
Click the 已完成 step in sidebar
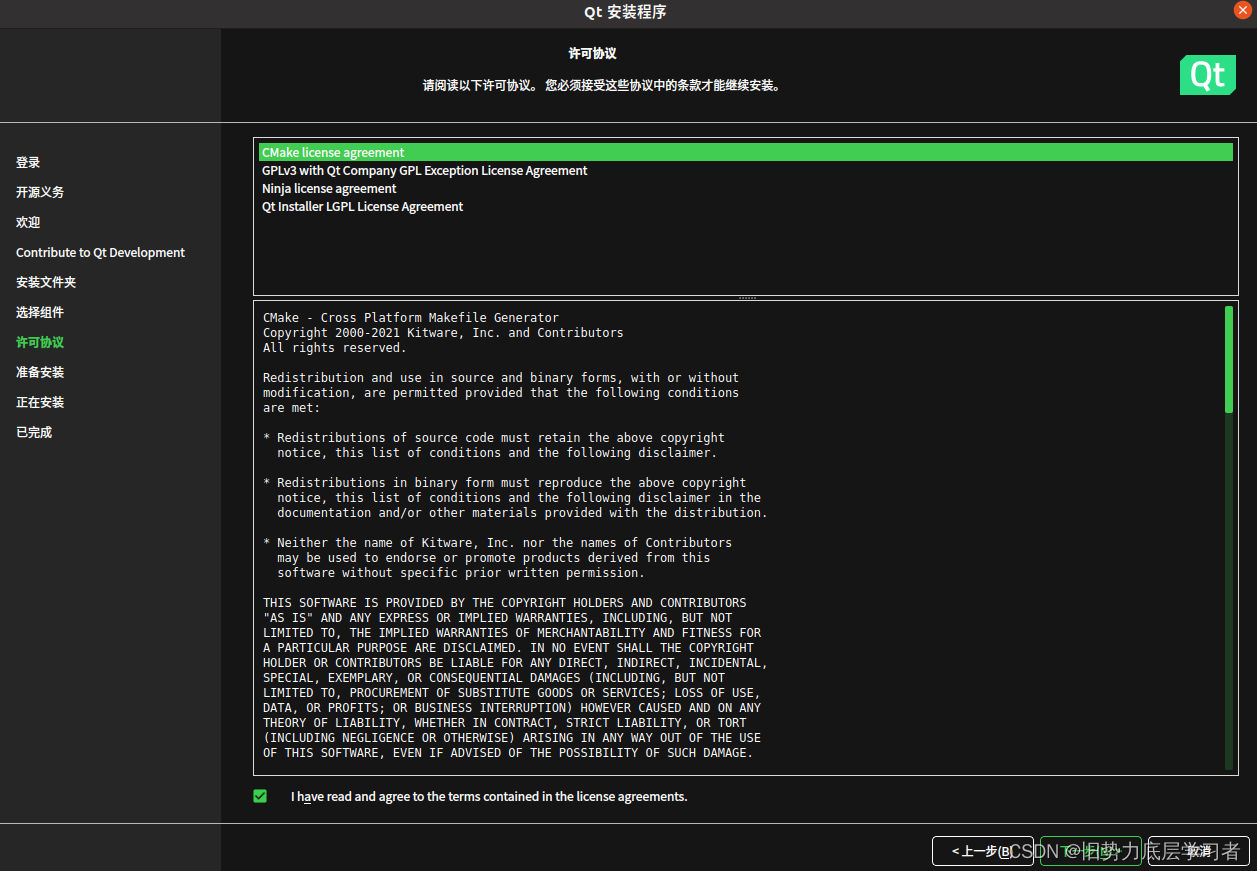(34, 432)
